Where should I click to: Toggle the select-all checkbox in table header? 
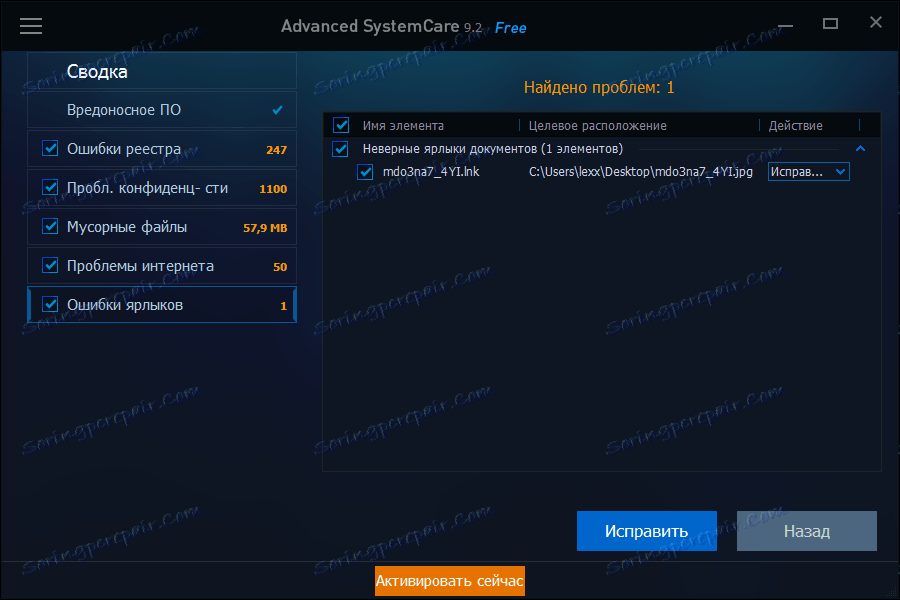(341, 125)
